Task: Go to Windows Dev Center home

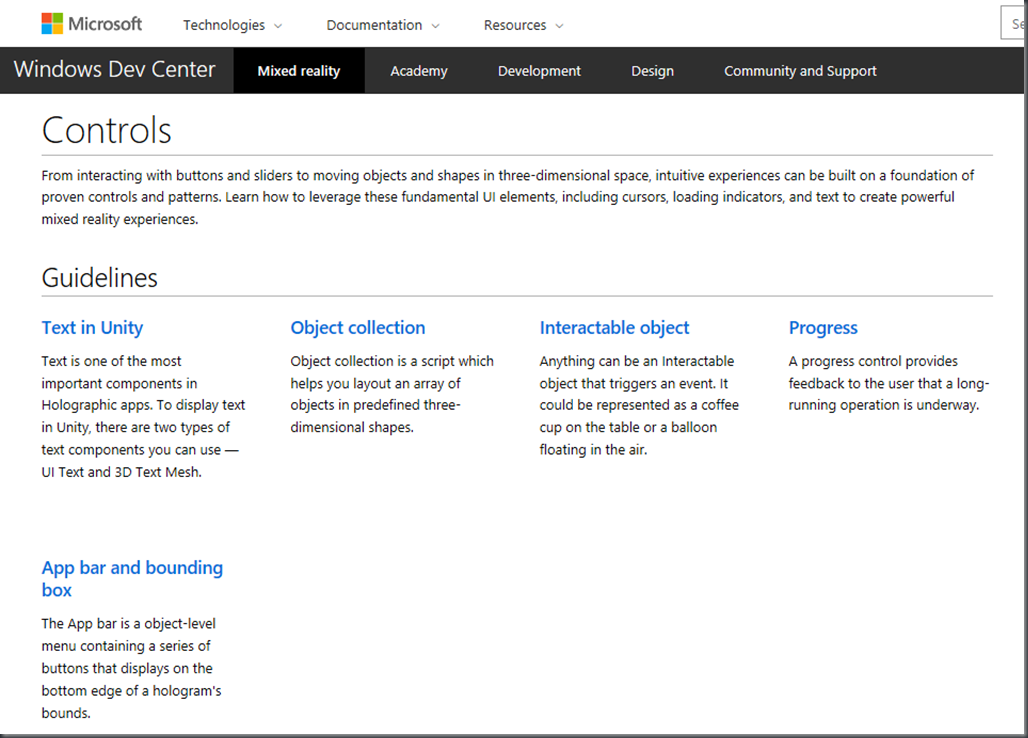Action: (x=115, y=69)
